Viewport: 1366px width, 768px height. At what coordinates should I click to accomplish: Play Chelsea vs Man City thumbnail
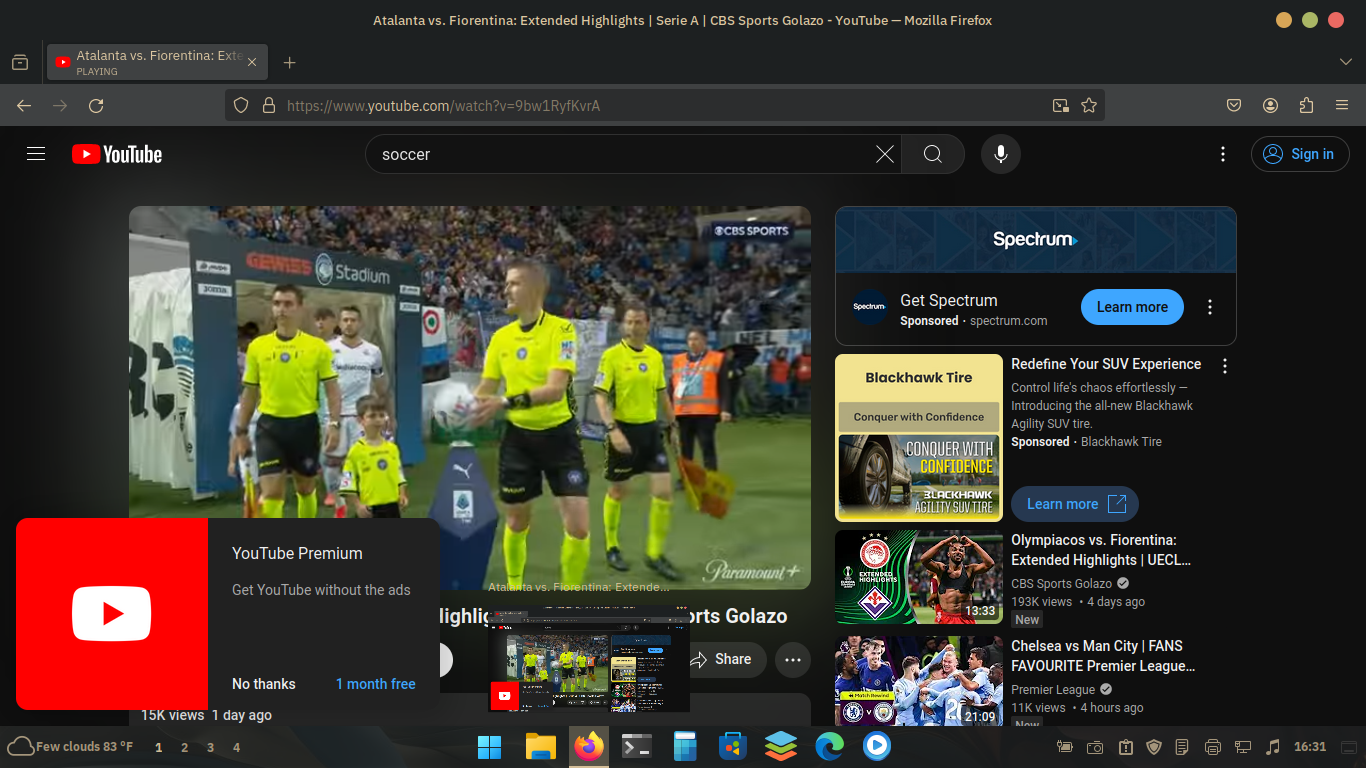(x=919, y=681)
